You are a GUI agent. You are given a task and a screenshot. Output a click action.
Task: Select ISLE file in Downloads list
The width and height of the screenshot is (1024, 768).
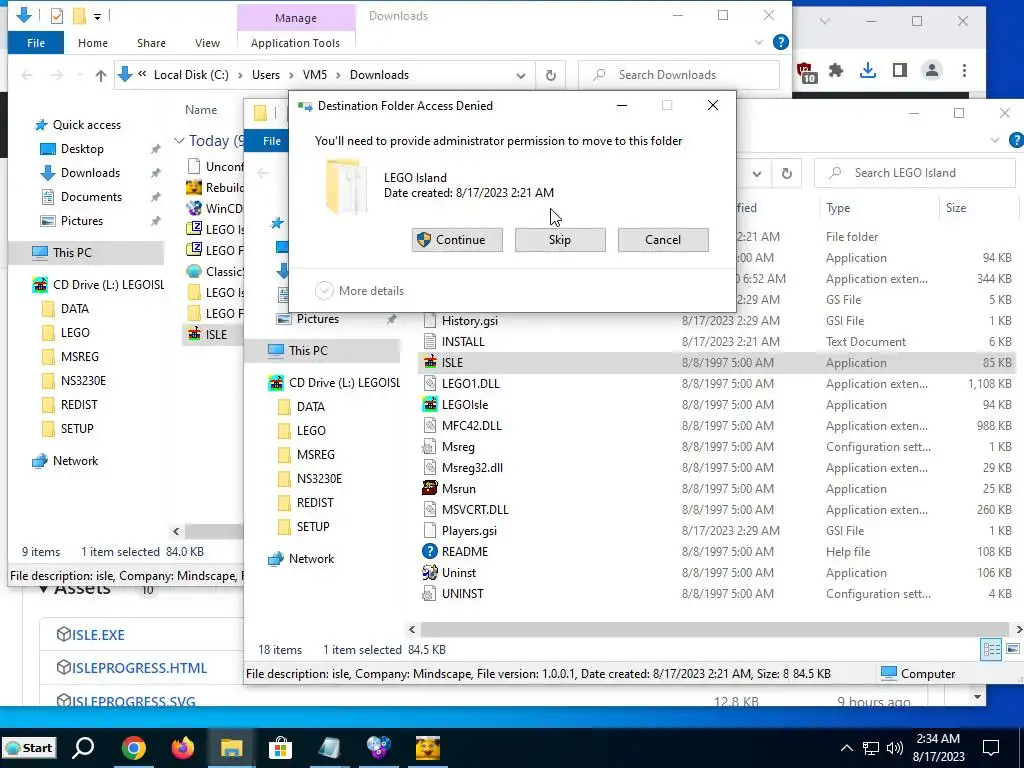(x=216, y=334)
